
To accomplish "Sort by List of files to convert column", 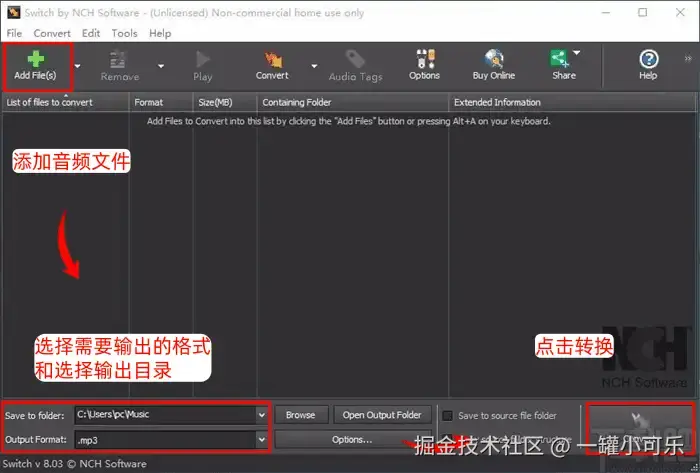I will coord(66,103).
